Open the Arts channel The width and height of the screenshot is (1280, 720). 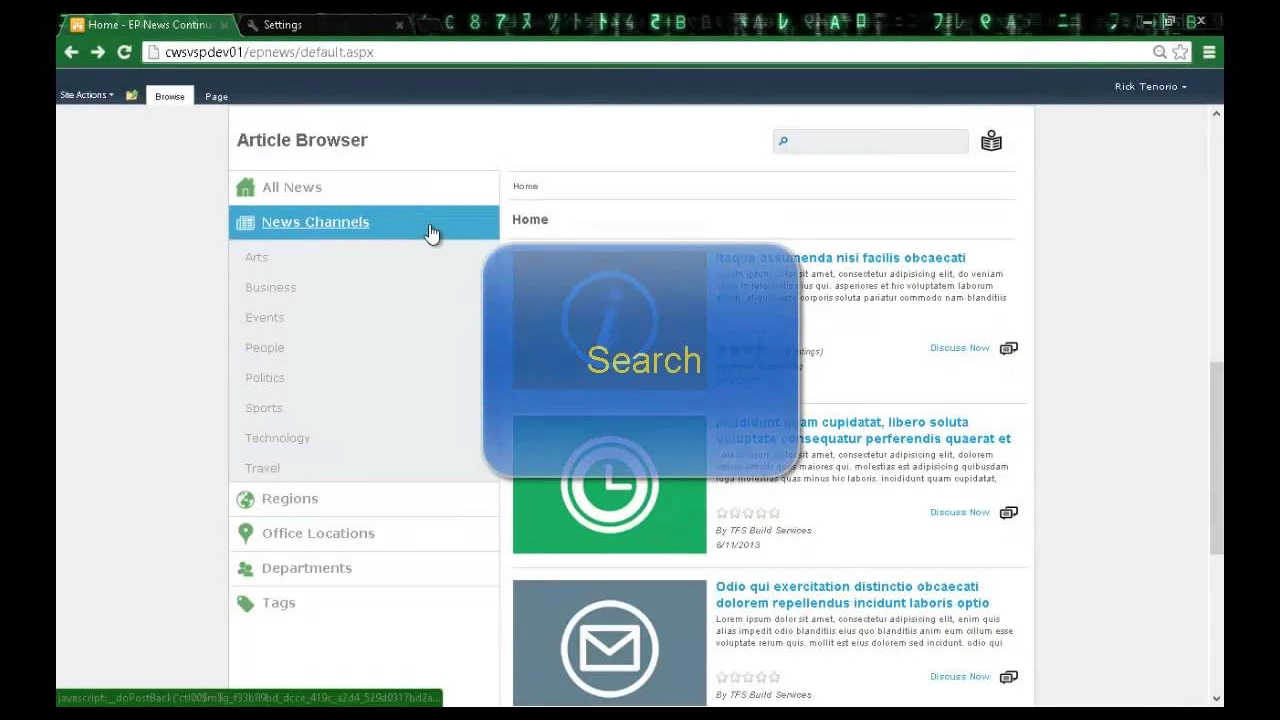[256, 257]
